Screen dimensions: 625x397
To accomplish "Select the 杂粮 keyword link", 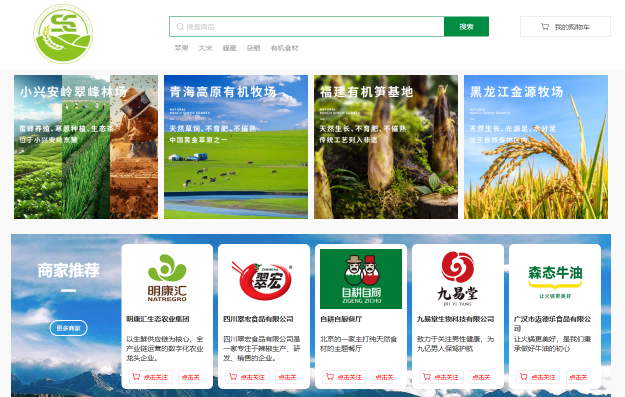I will click(x=253, y=48).
